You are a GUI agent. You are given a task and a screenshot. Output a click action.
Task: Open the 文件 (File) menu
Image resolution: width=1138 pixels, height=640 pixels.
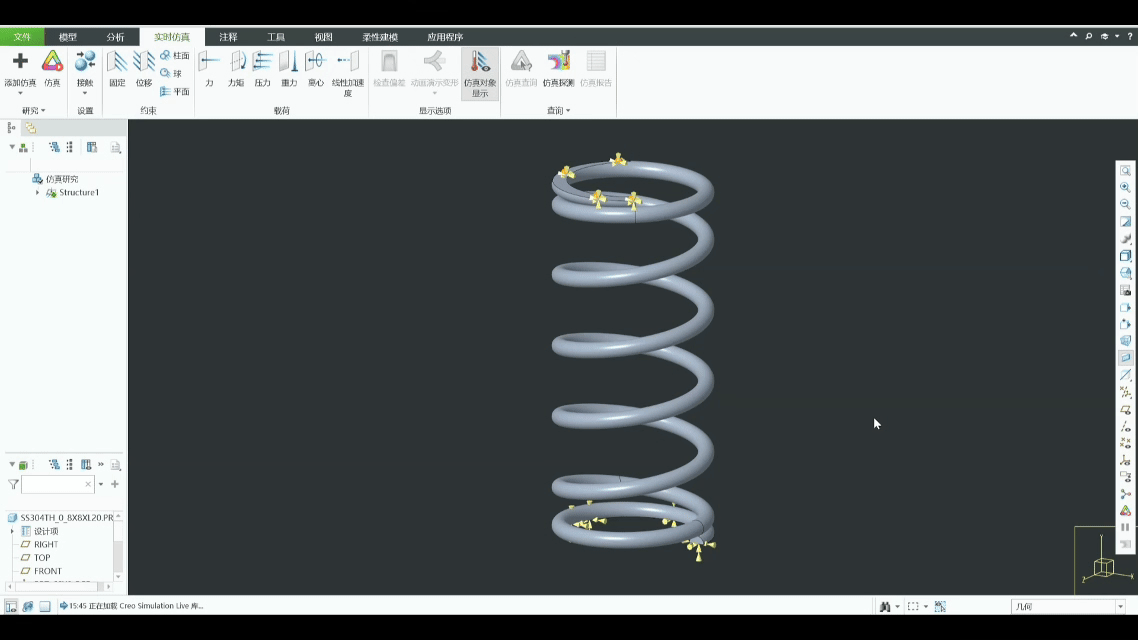point(21,37)
